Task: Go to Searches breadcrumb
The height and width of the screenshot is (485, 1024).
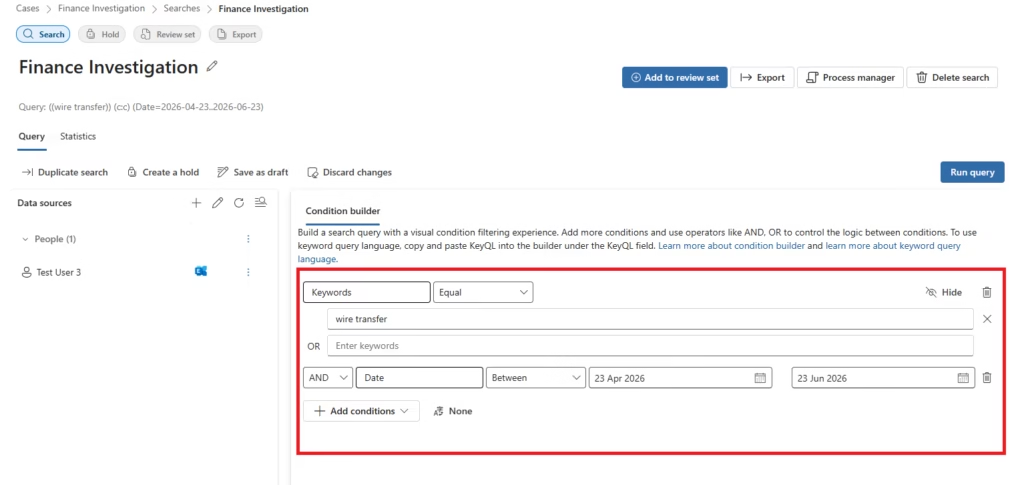Action: [182, 8]
